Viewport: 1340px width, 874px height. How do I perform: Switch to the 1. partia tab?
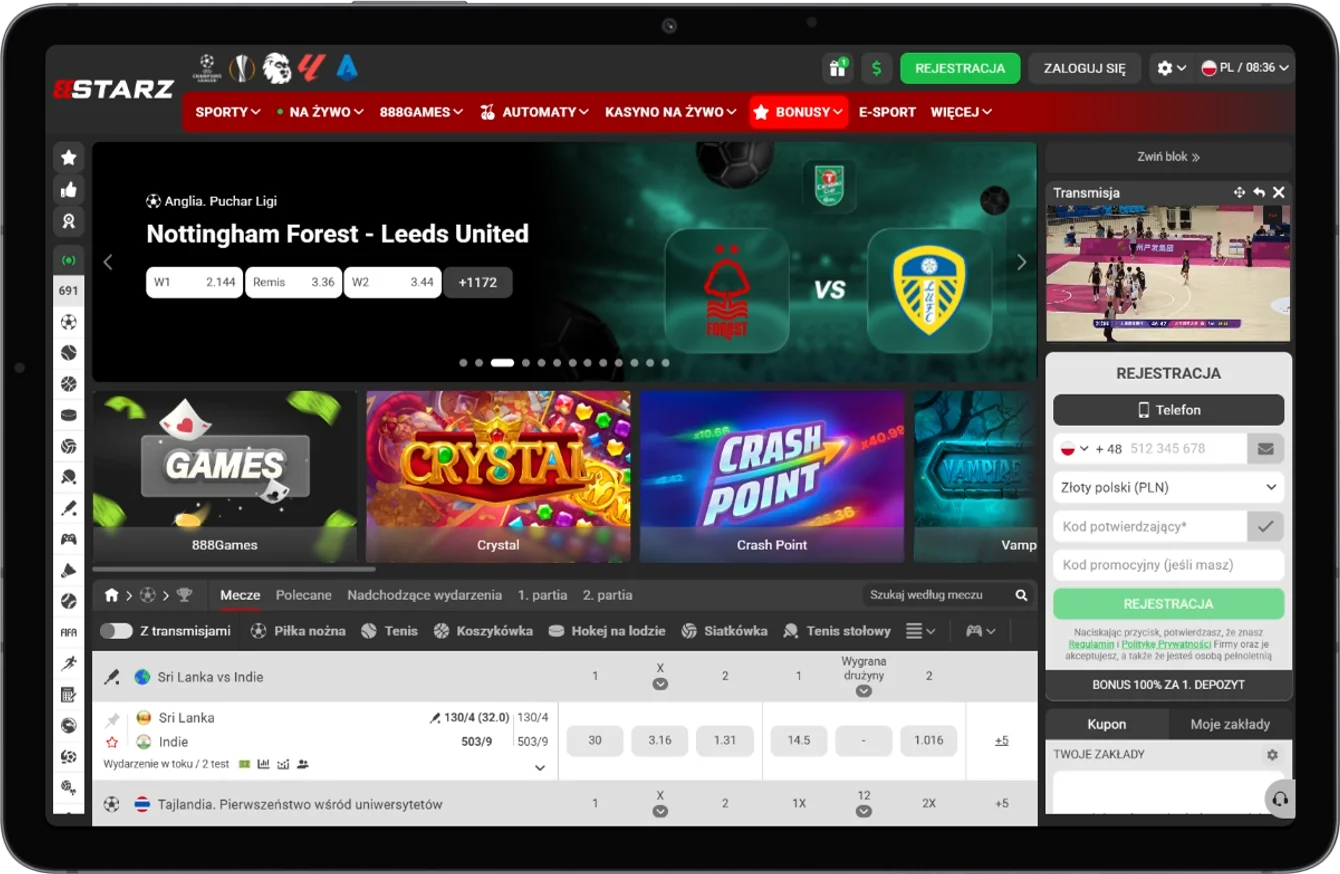[x=542, y=595]
